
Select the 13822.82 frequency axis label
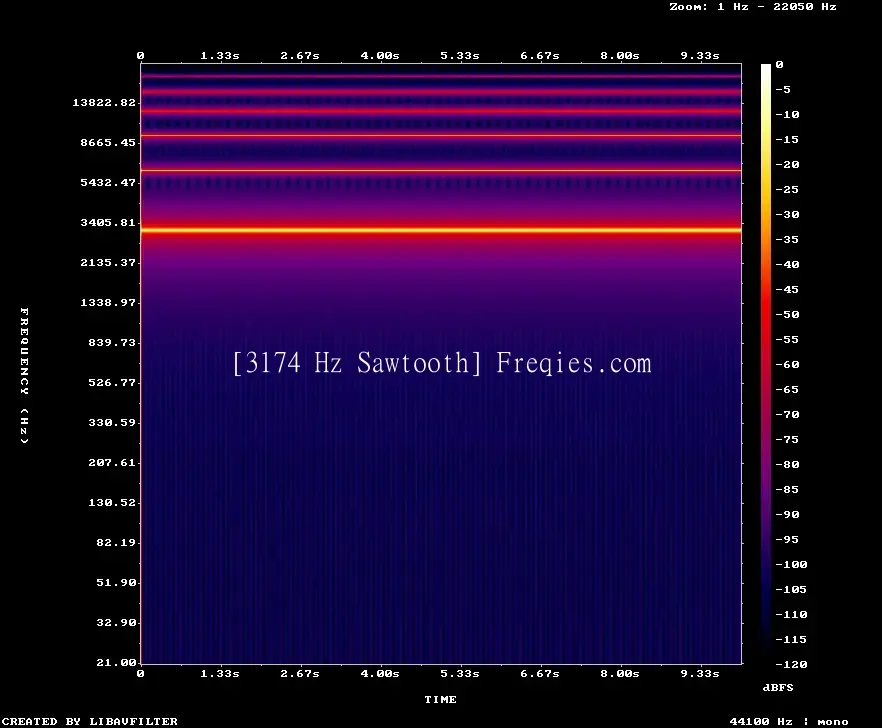pos(104,102)
